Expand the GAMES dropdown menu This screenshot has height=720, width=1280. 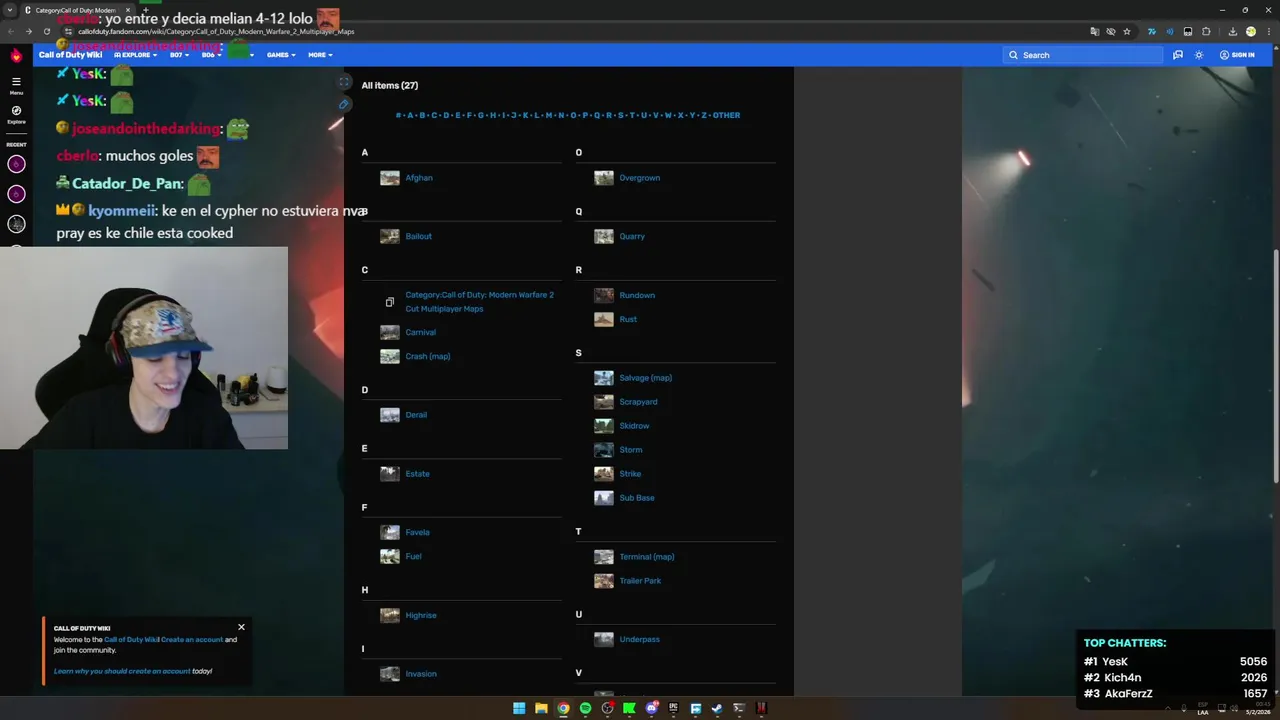coord(281,55)
